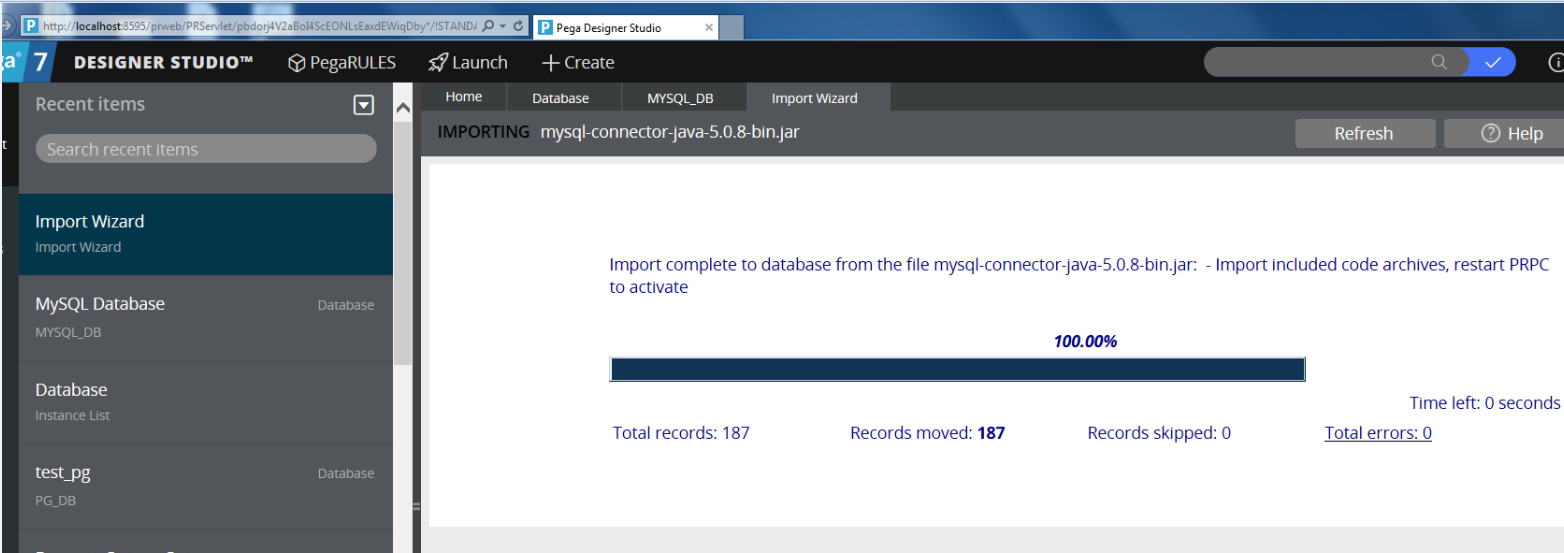Image resolution: width=1564 pixels, height=553 pixels.
Task: Switch to the Home tab
Action: 463,97
